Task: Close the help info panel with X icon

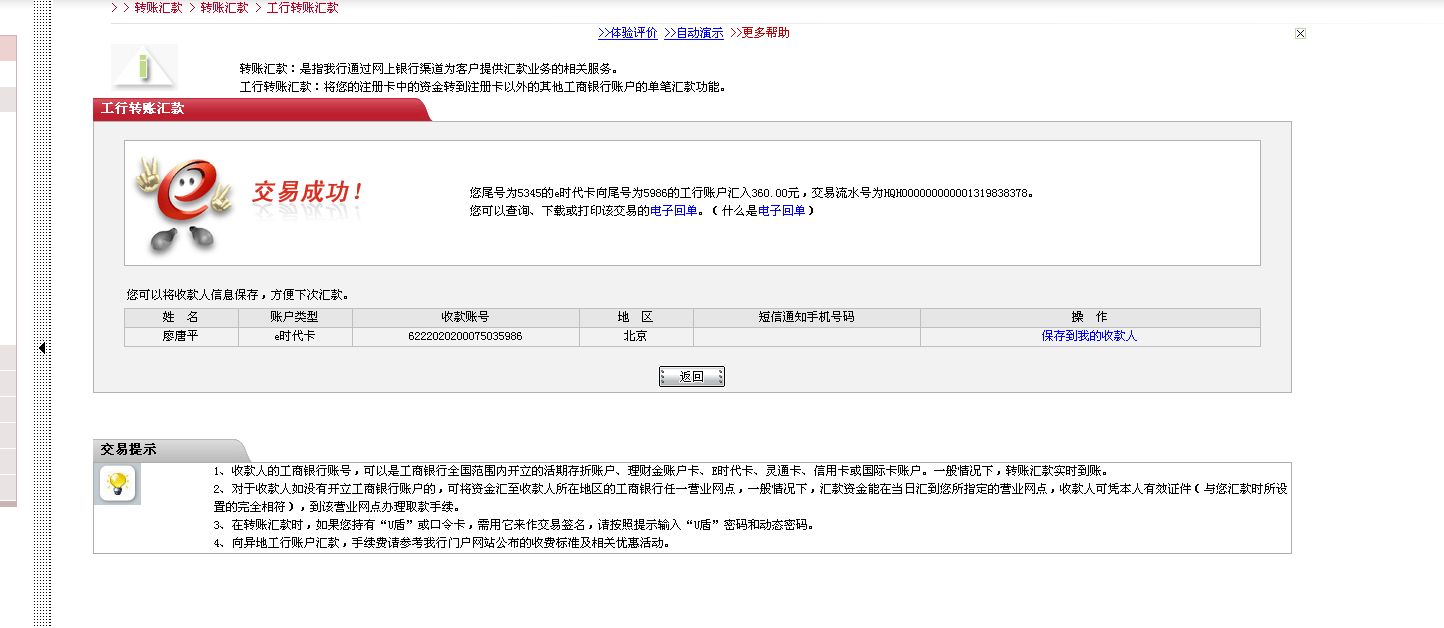Action: click(1300, 34)
